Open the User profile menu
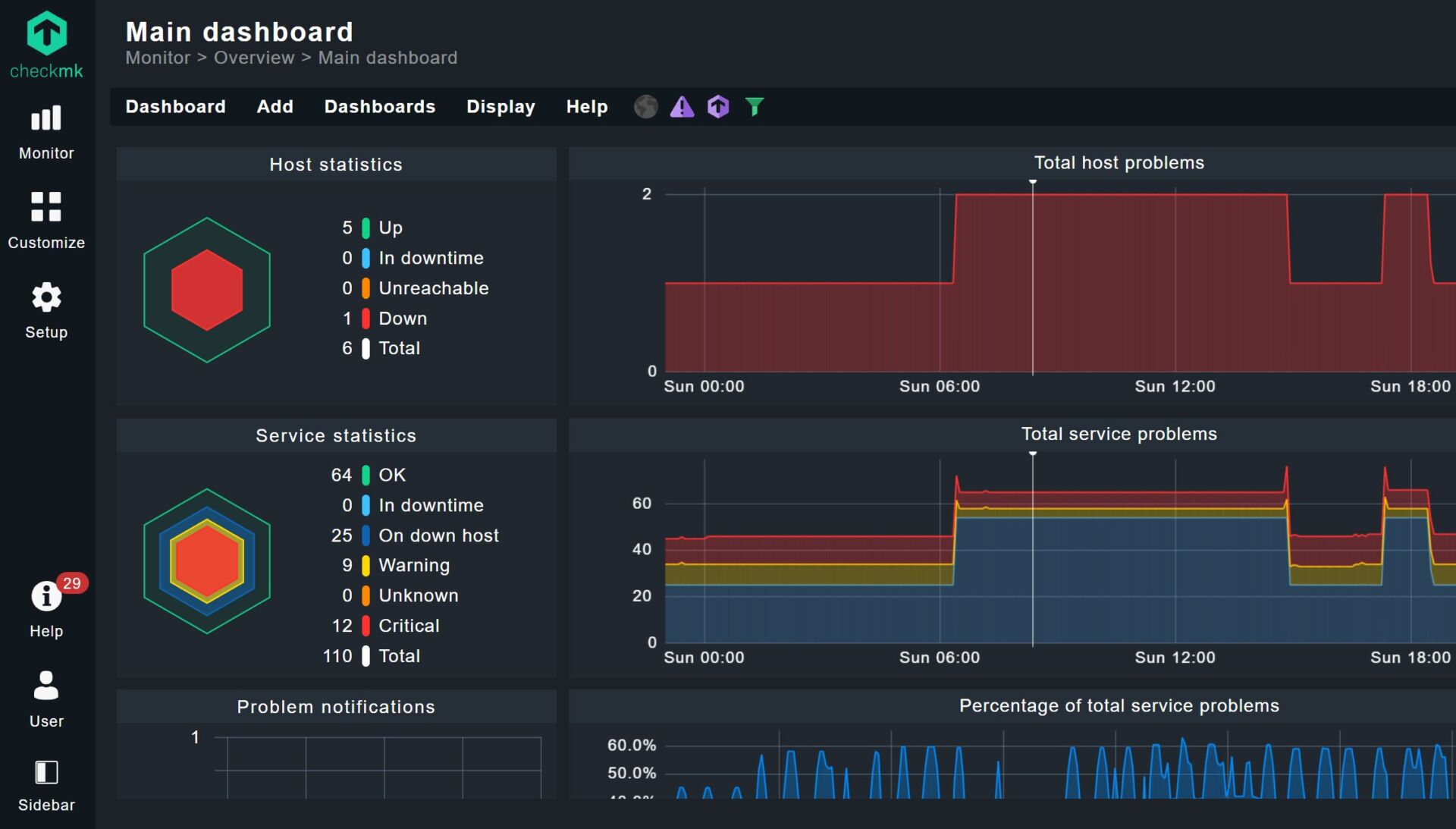The image size is (1456, 829). [x=46, y=686]
